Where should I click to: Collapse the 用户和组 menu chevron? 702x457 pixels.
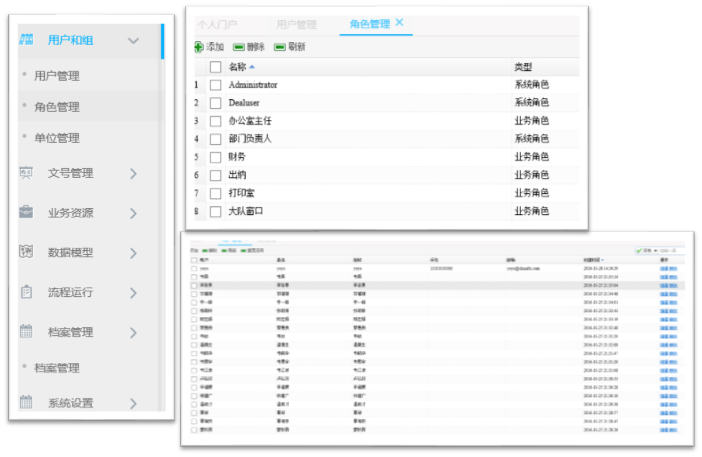pos(133,41)
